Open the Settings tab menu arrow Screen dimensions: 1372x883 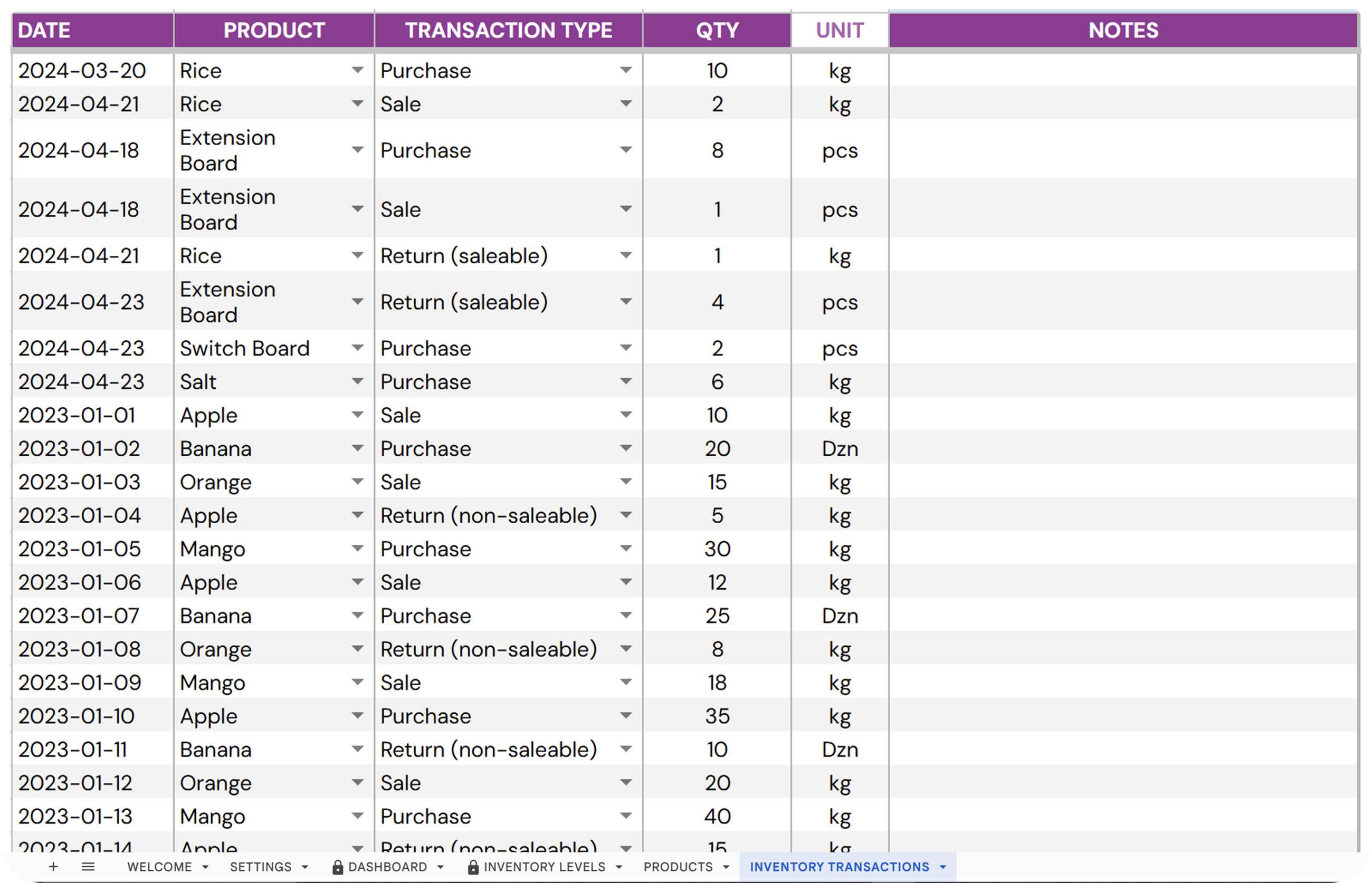304,867
